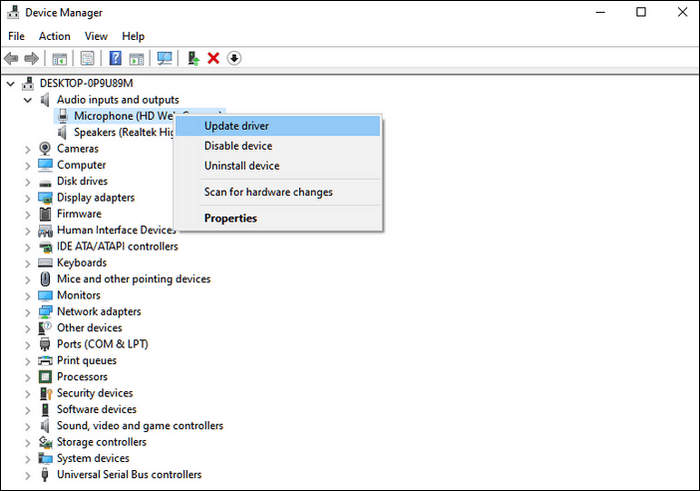Click the Ports (COM & LPT) icon
Viewport: 700px width, 491px height.
(x=45, y=344)
